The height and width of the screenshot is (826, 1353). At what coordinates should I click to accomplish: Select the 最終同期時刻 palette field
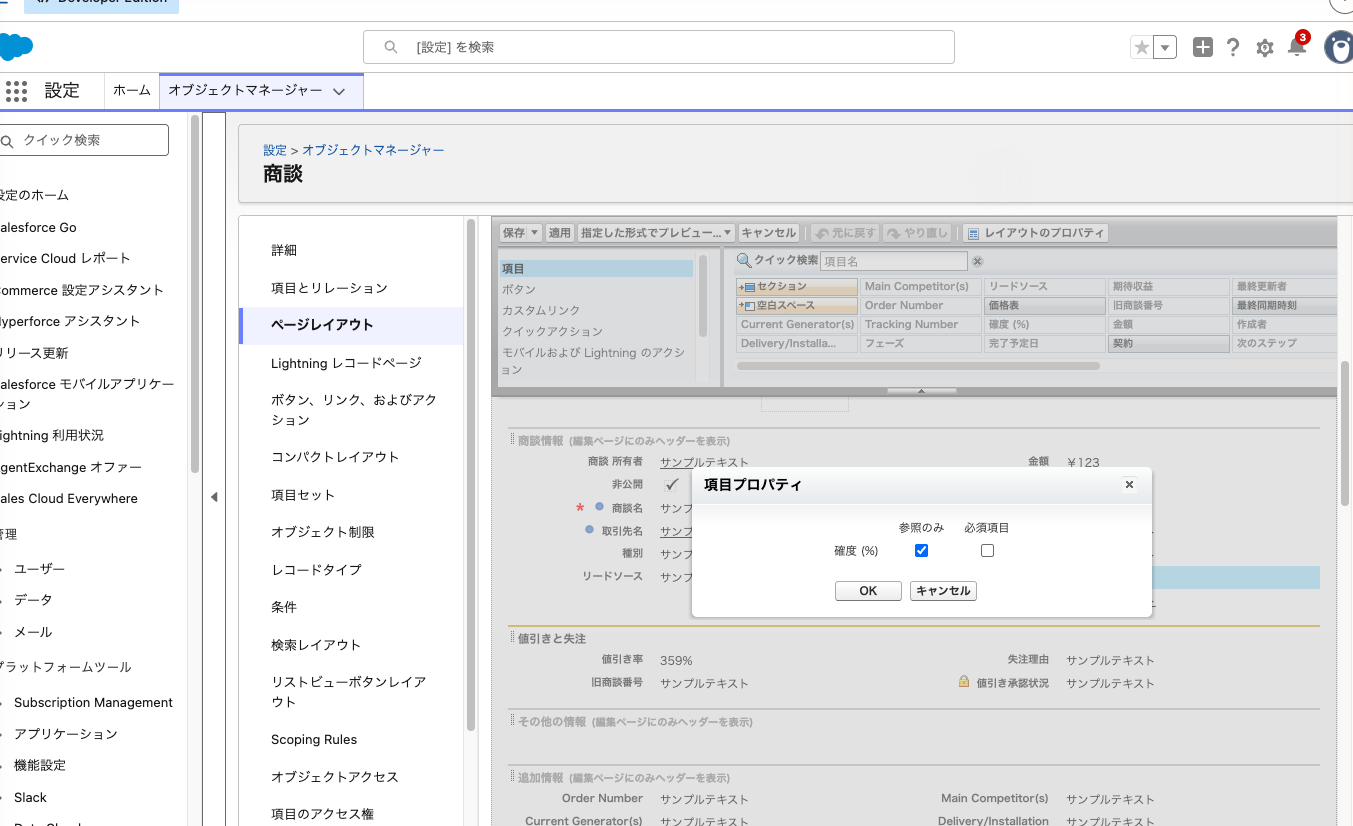click(x=1285, y=306)
